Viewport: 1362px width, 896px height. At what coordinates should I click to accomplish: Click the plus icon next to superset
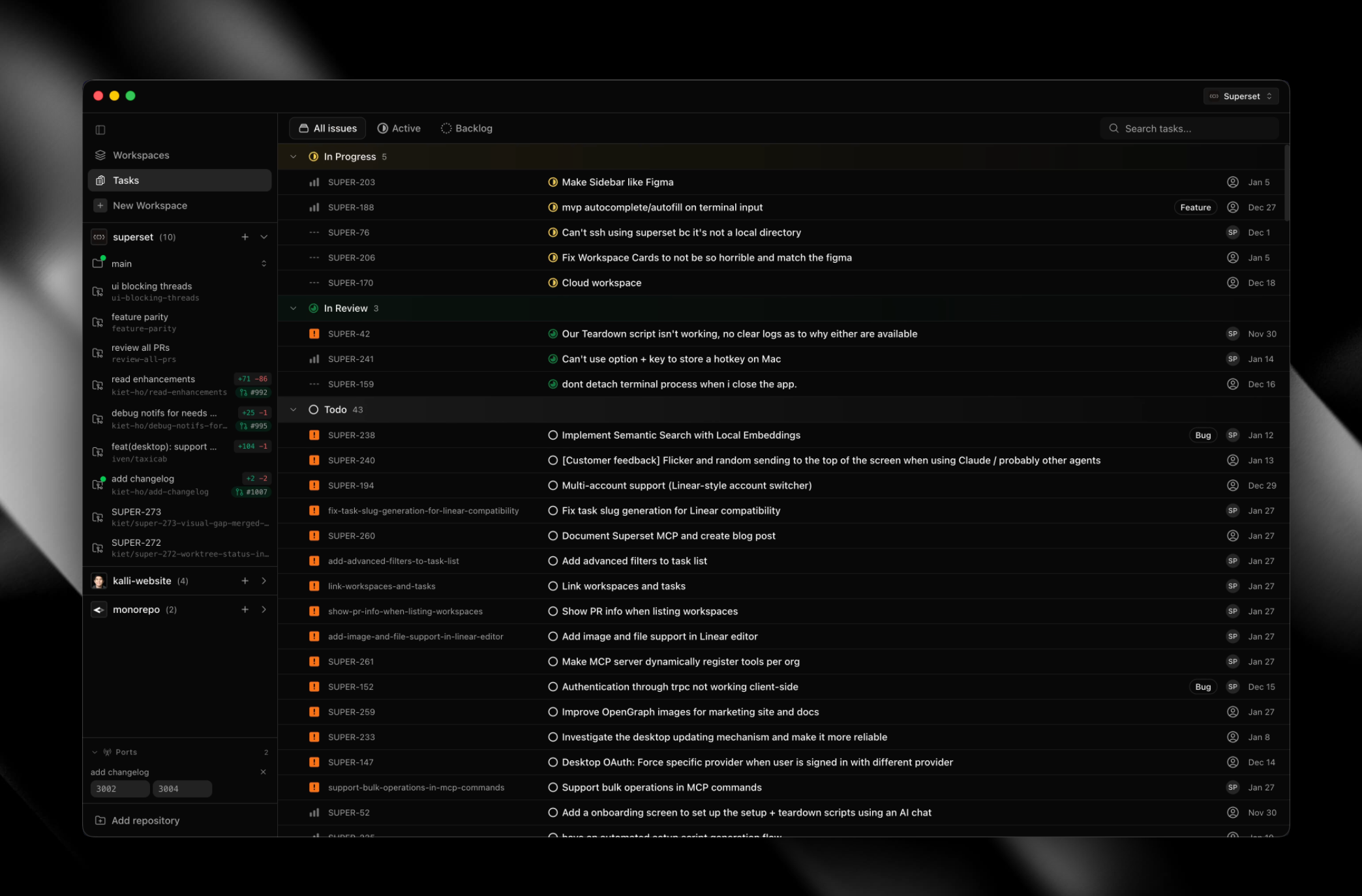pos(245,237)
